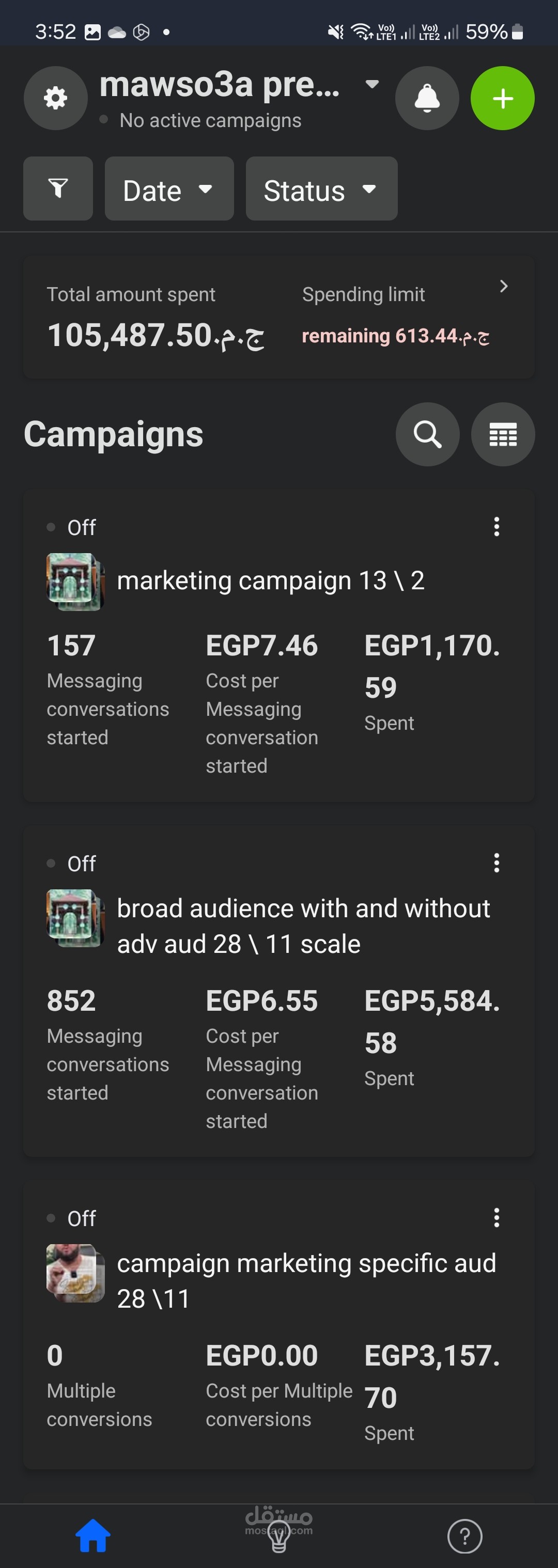Tap the Total amount spent value

(156, 335)
